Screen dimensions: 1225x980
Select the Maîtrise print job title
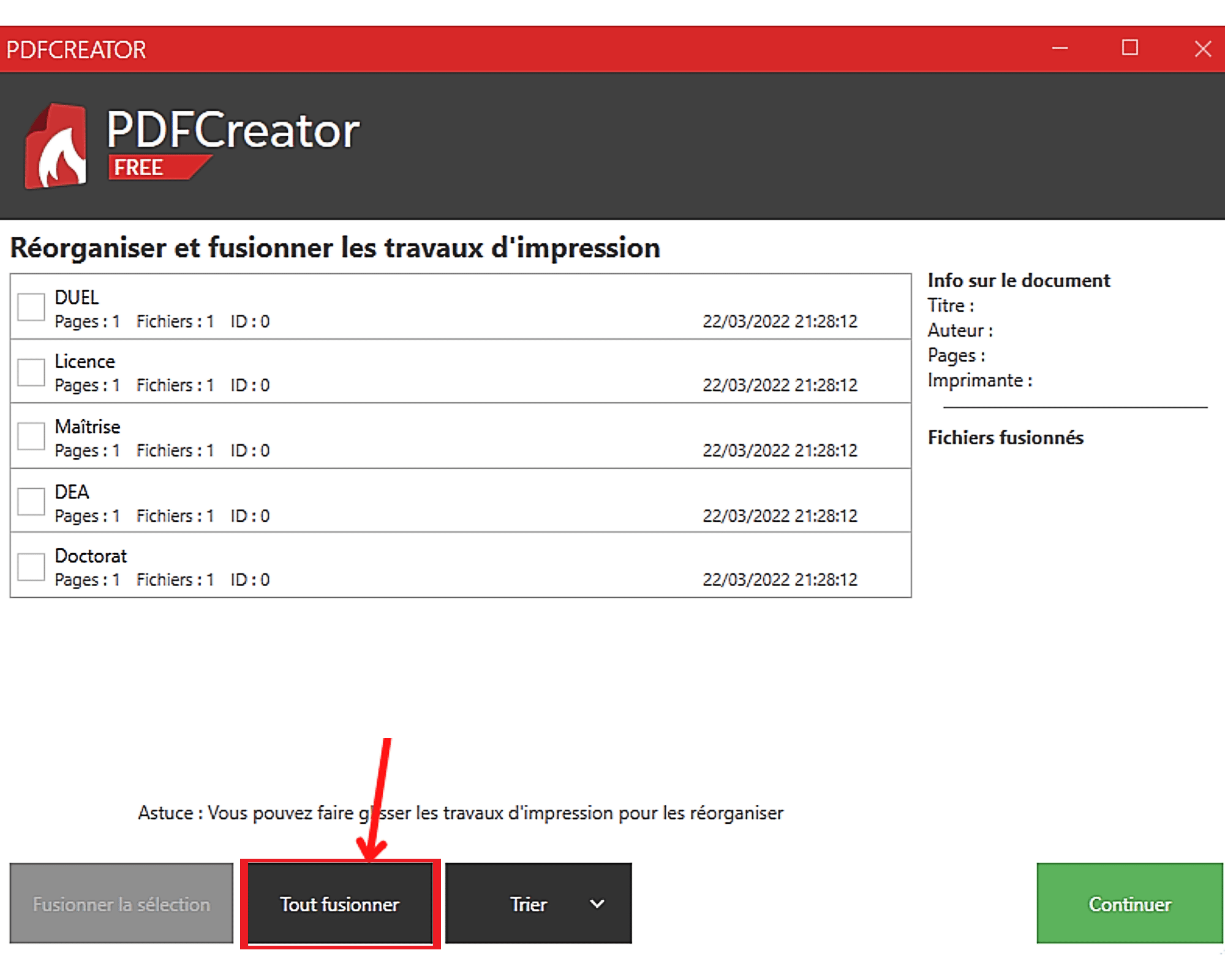(x=88, y=426)
